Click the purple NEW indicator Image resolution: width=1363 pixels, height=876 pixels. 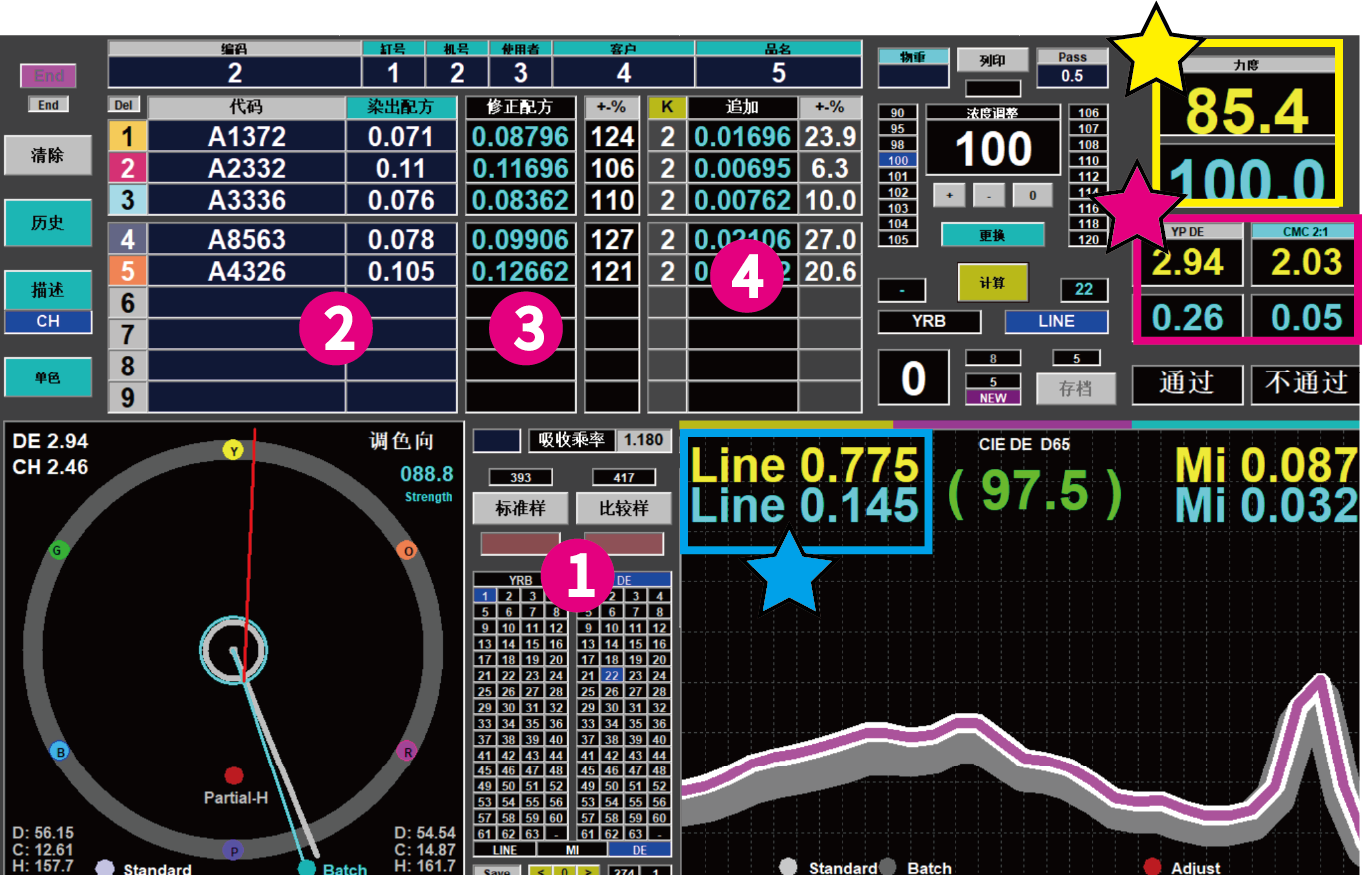click(x=992, y=397)
